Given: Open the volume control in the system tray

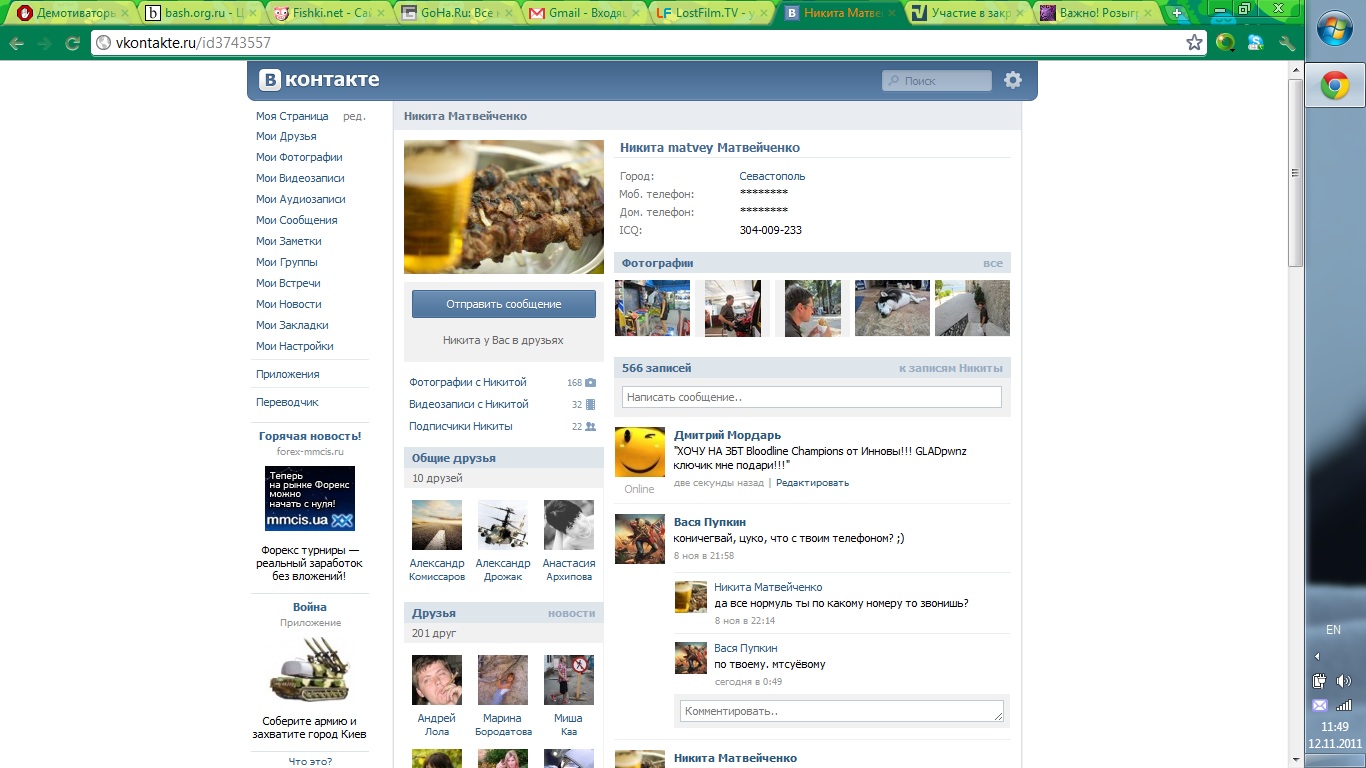Looking at the screenshot, I should click(1343, 681).
